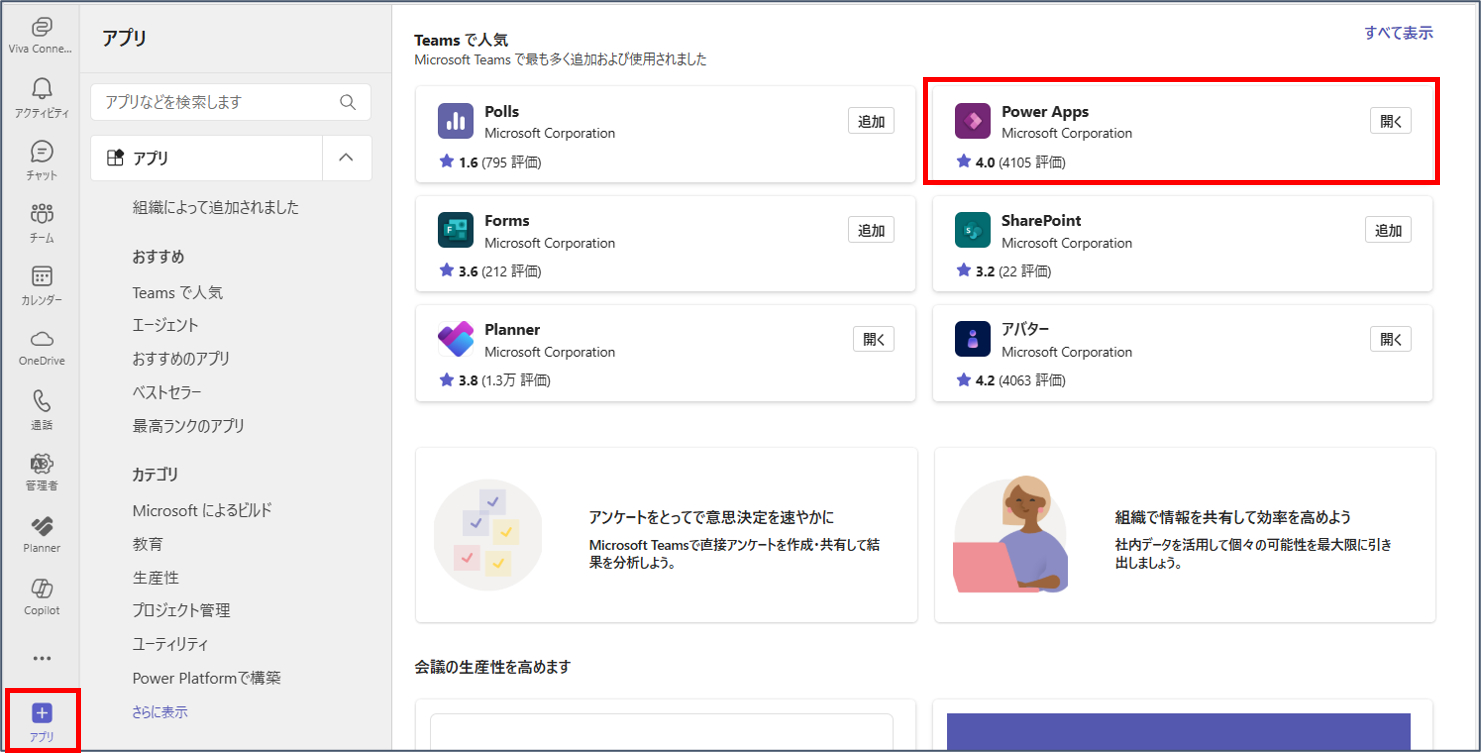Open 組織によって追加されました list
Viewport: 1481px width, 753px height.
(x=216, y=208)
